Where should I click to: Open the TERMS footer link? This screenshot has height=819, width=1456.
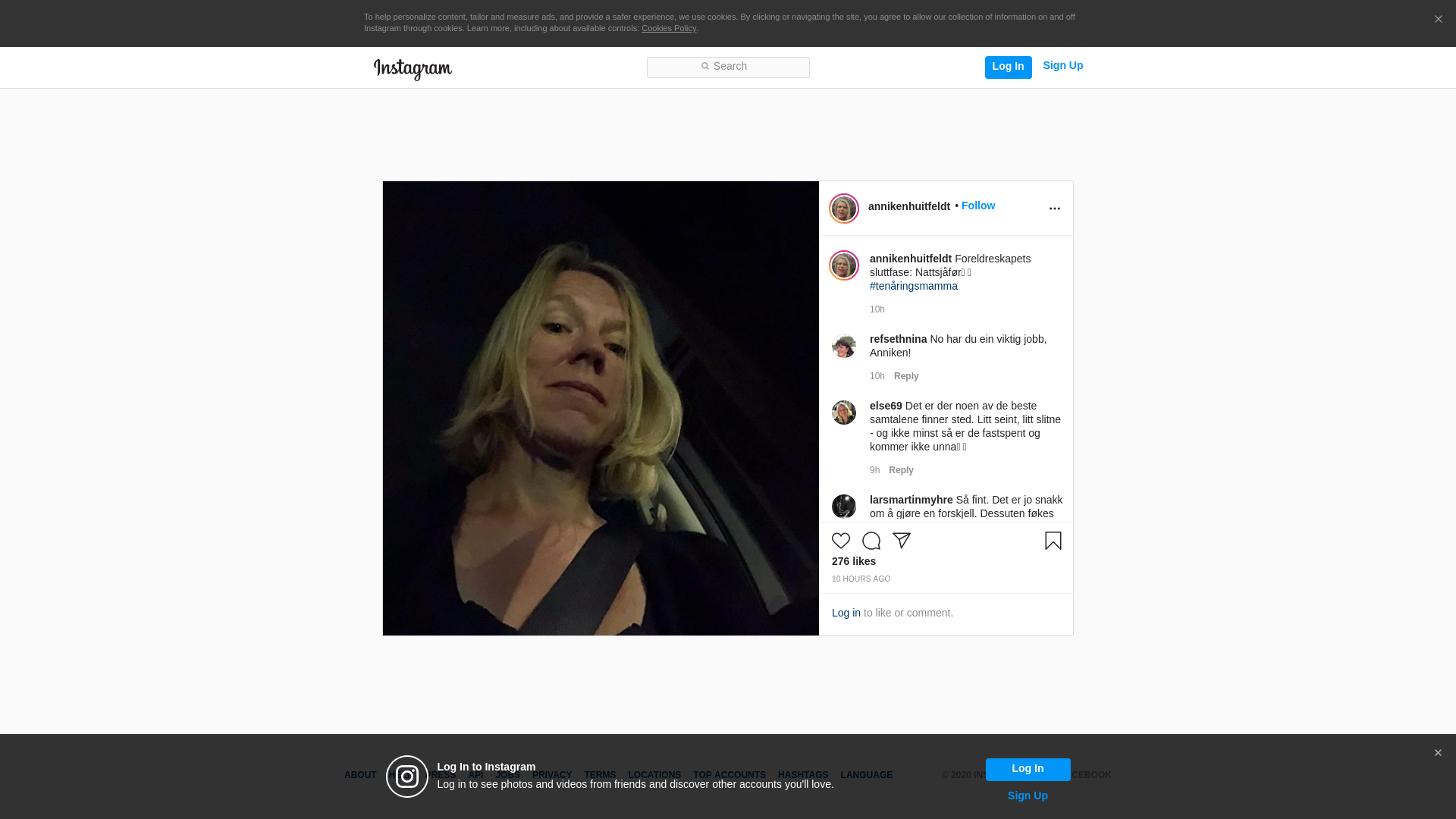point(600,775)
